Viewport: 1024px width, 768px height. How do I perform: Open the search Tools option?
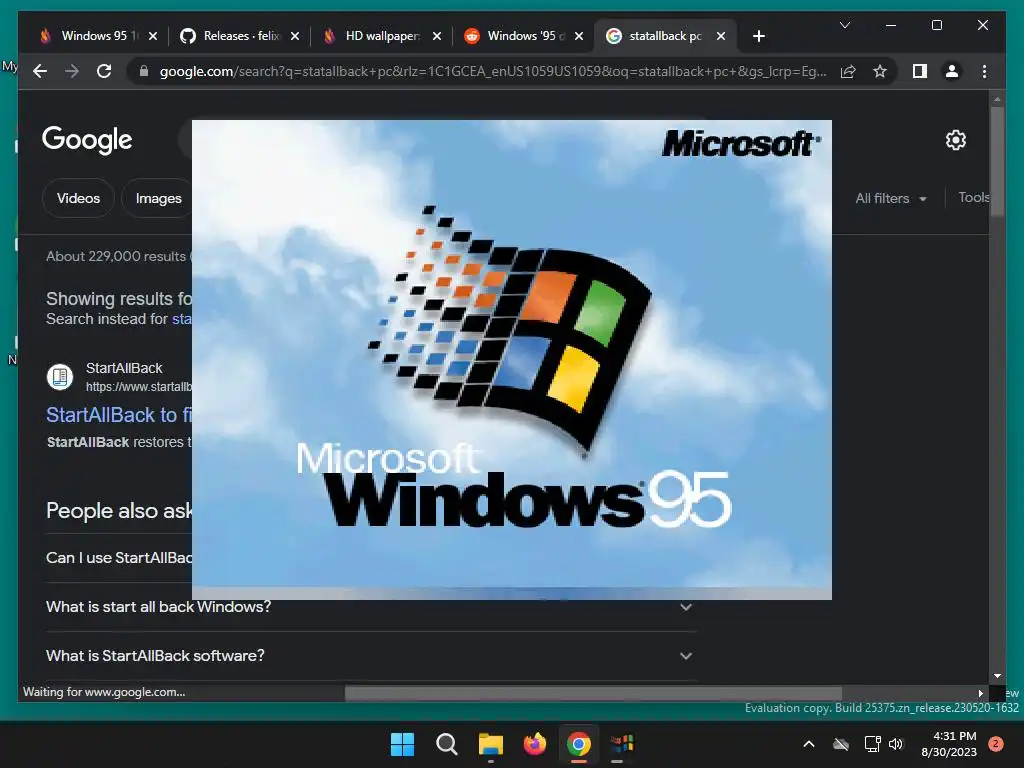974,197
